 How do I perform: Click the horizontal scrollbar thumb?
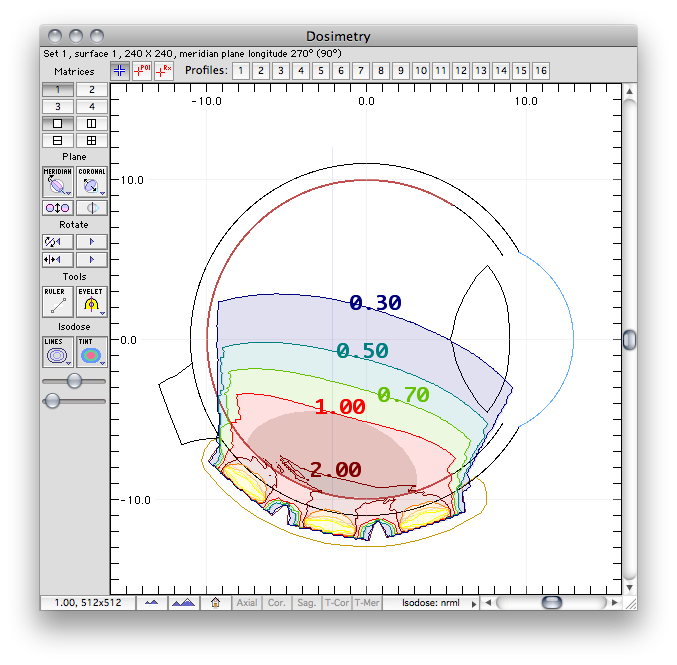coord(551,602)
